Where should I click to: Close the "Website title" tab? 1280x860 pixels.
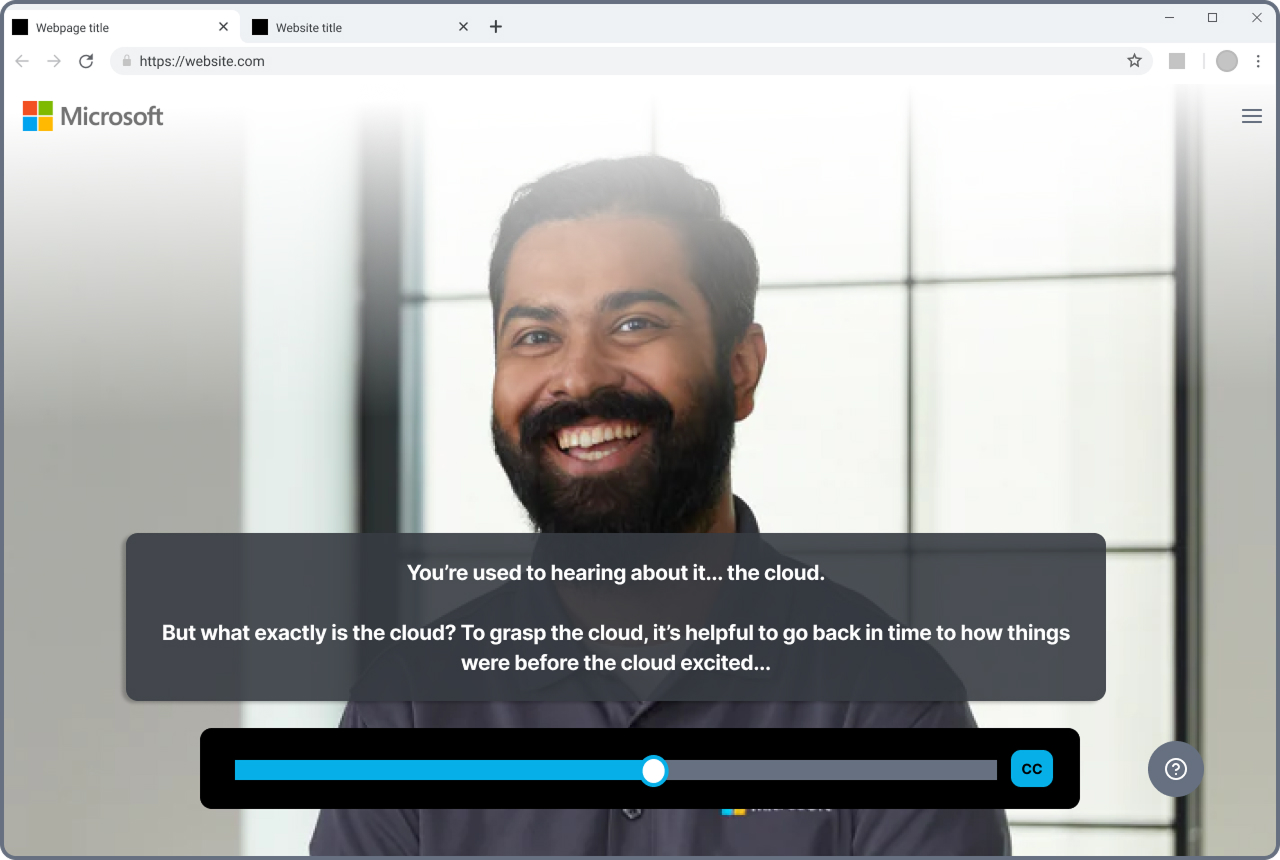coord(463,27)
